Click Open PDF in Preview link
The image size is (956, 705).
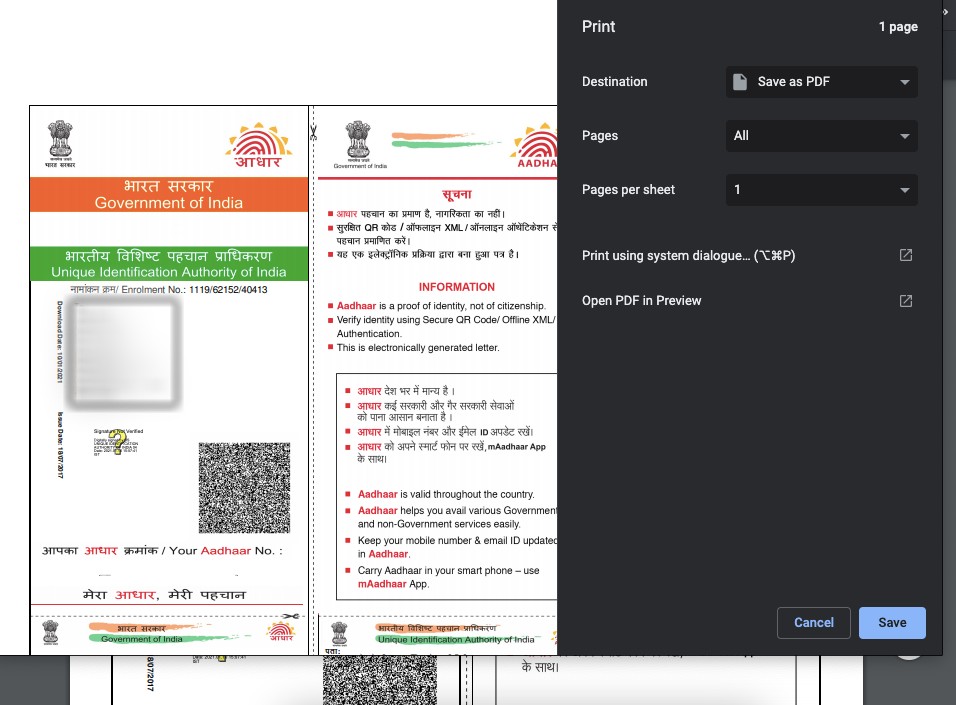click(641, 301)
